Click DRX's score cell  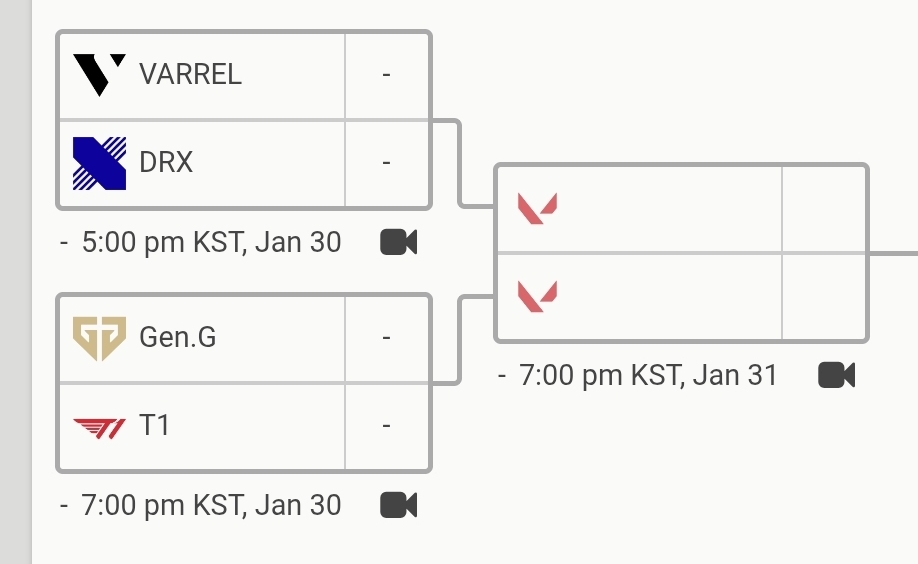point(386,163)
